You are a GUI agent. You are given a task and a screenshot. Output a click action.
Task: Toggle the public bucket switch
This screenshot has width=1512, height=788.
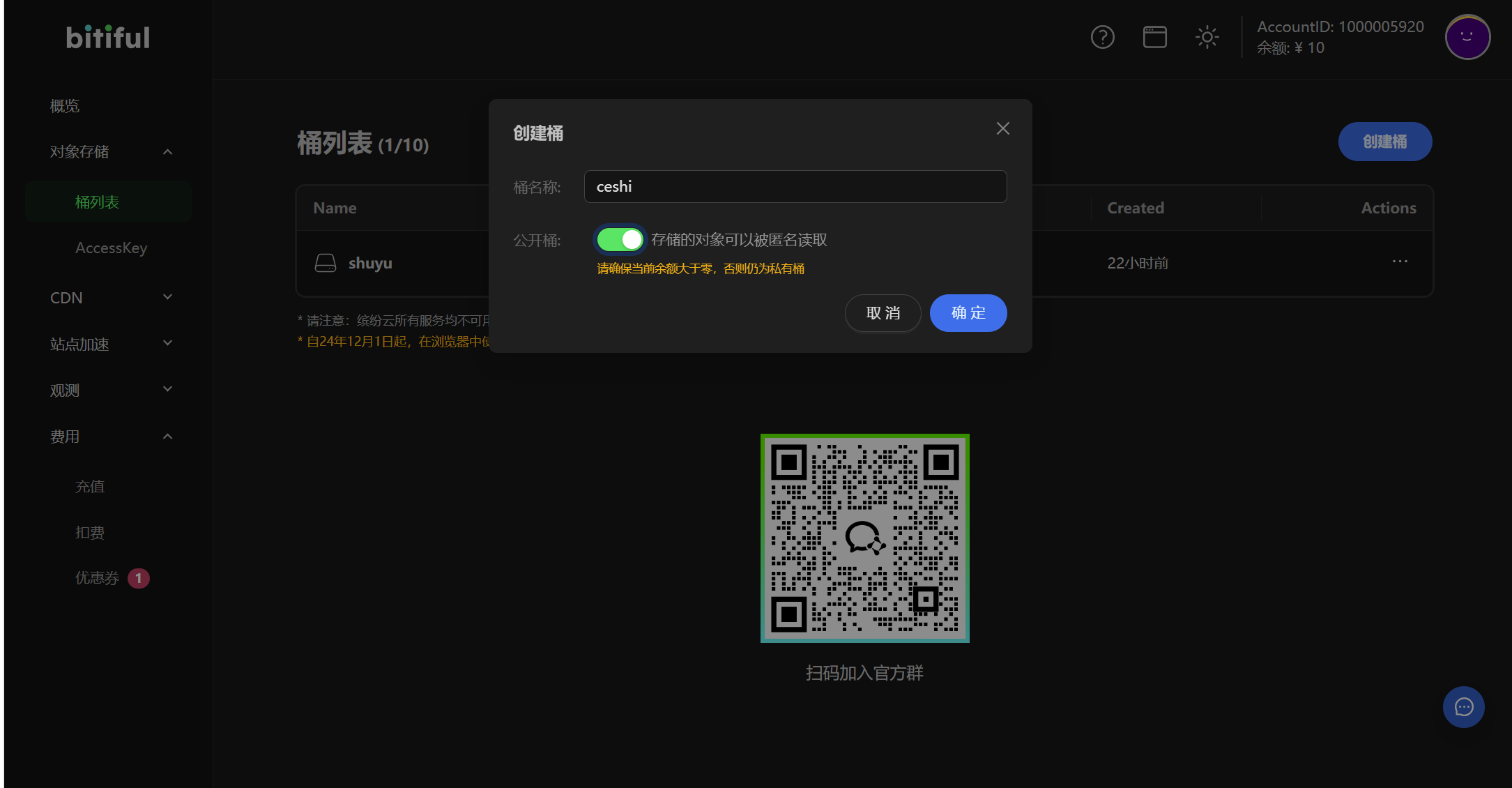pyautogui.click(x=620, y=240)
